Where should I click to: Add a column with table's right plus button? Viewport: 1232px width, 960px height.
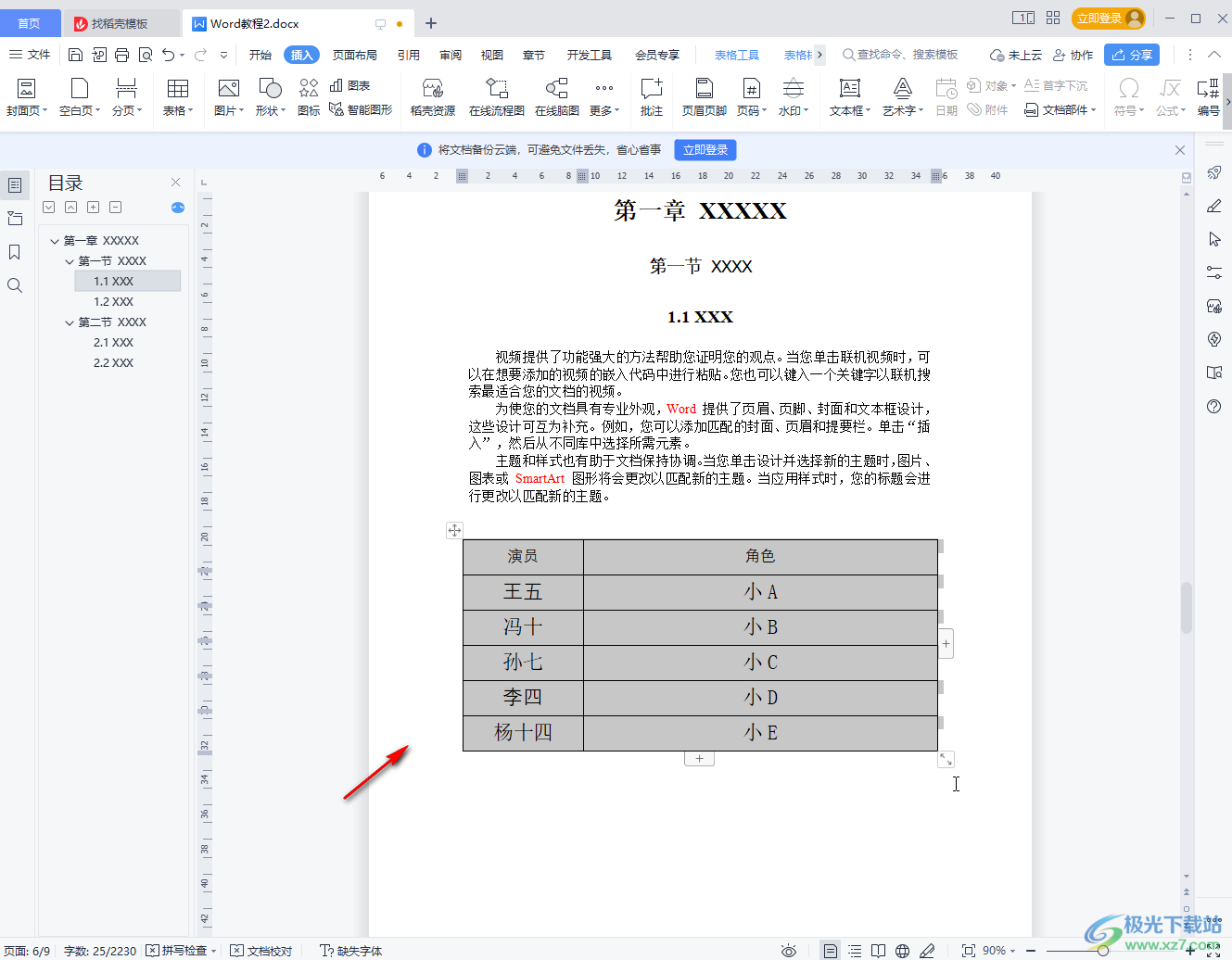click(x=946, y=643)
